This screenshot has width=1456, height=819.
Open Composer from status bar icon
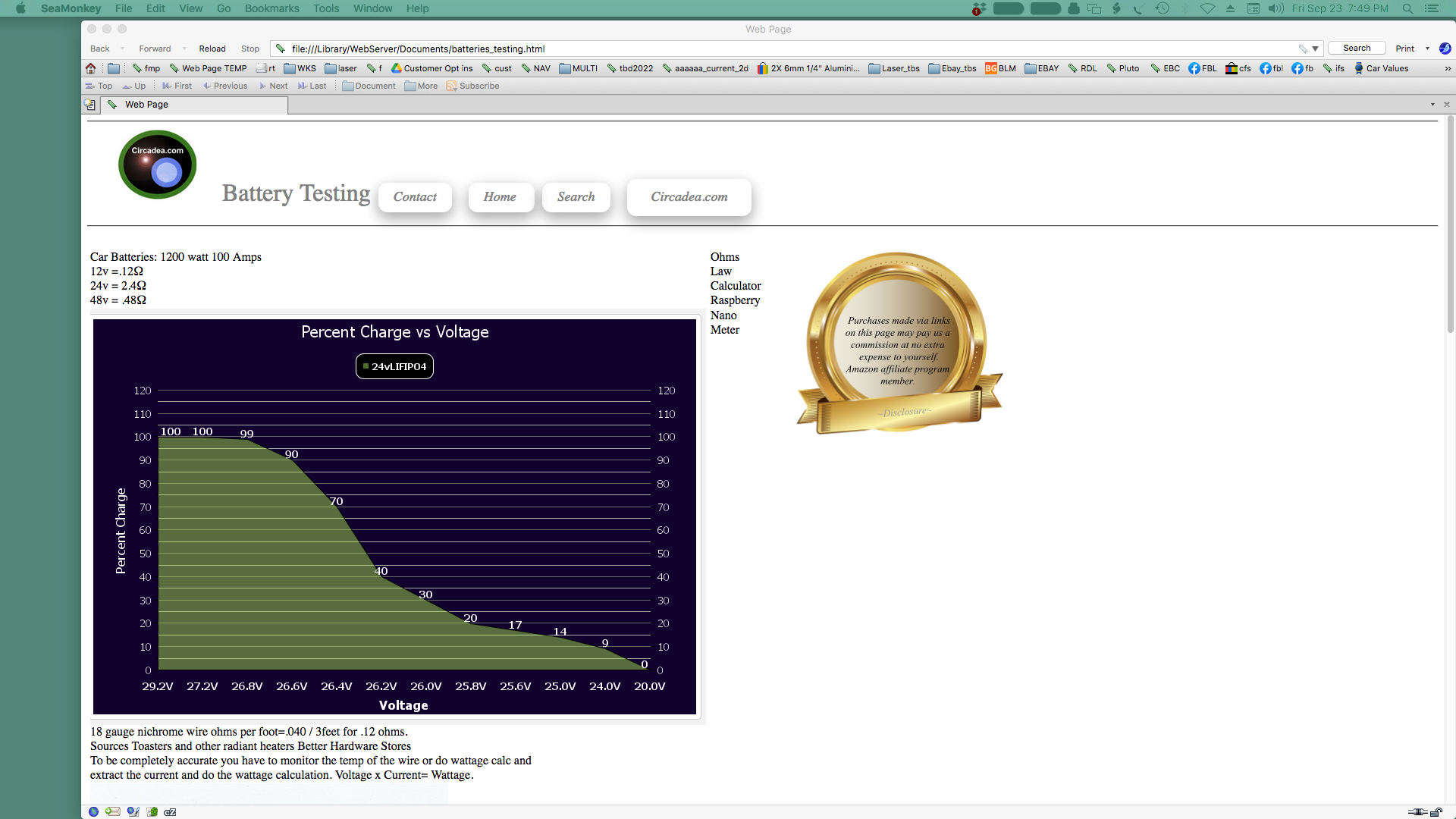pyautogui.click(x=133, y=811)
